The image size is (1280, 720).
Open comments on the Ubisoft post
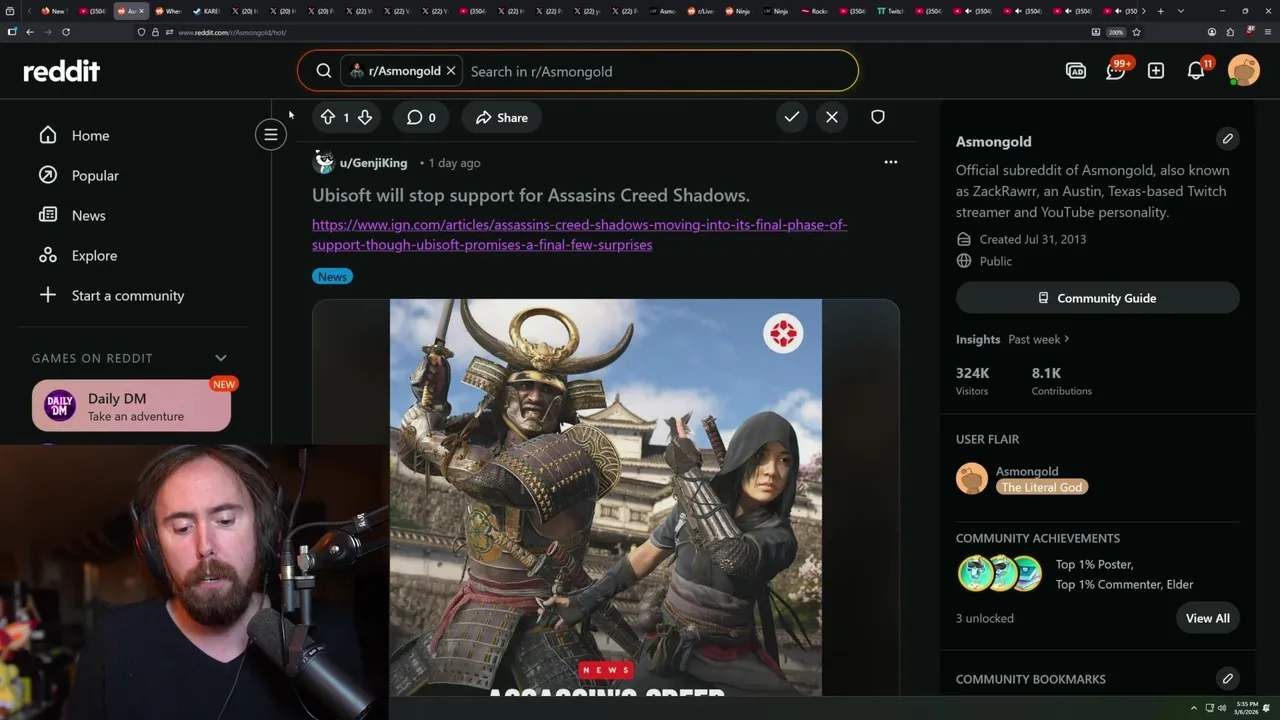421,117
